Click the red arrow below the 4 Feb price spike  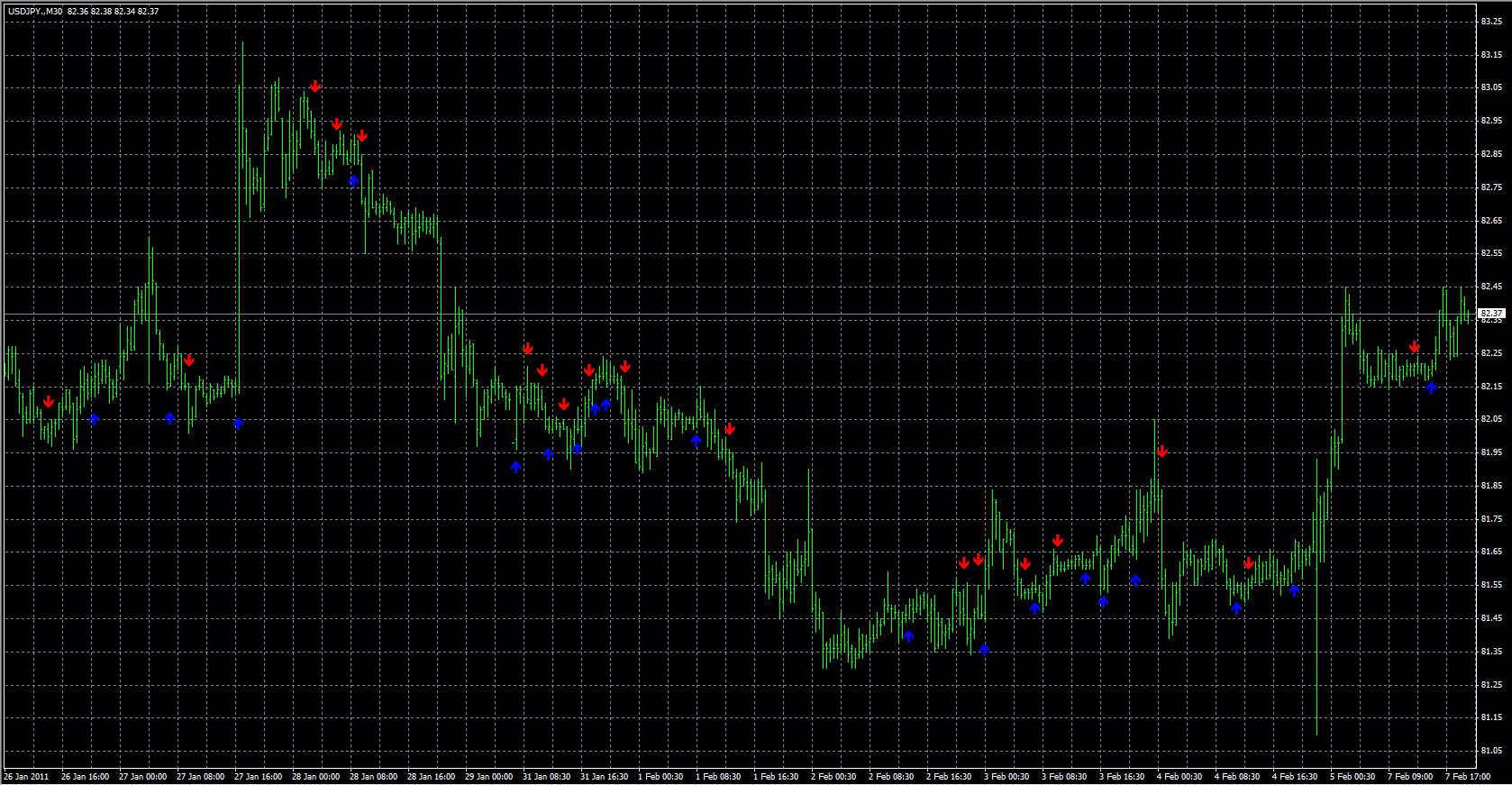1162,452
